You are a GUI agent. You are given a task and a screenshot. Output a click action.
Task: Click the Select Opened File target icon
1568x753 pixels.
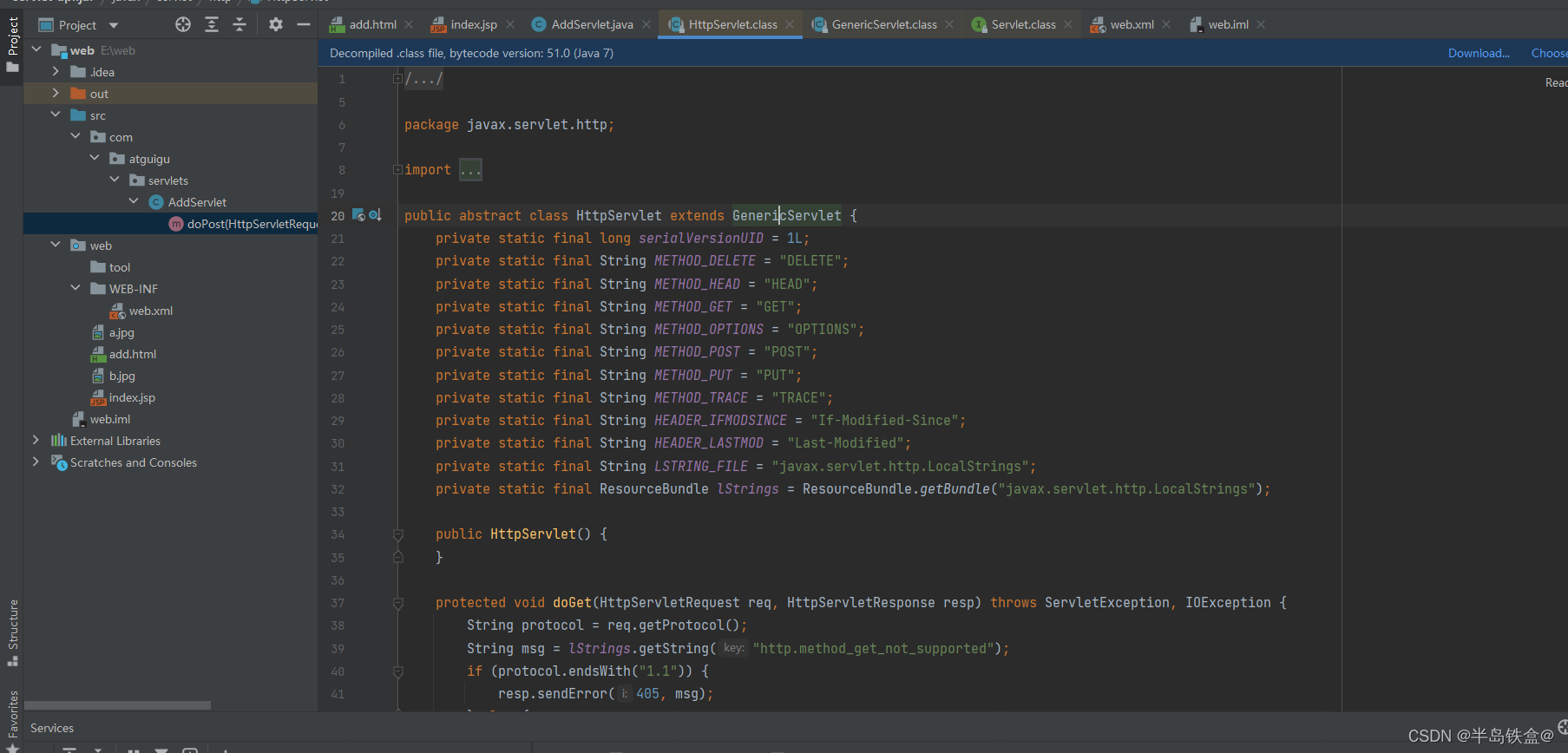pos(183,24)
